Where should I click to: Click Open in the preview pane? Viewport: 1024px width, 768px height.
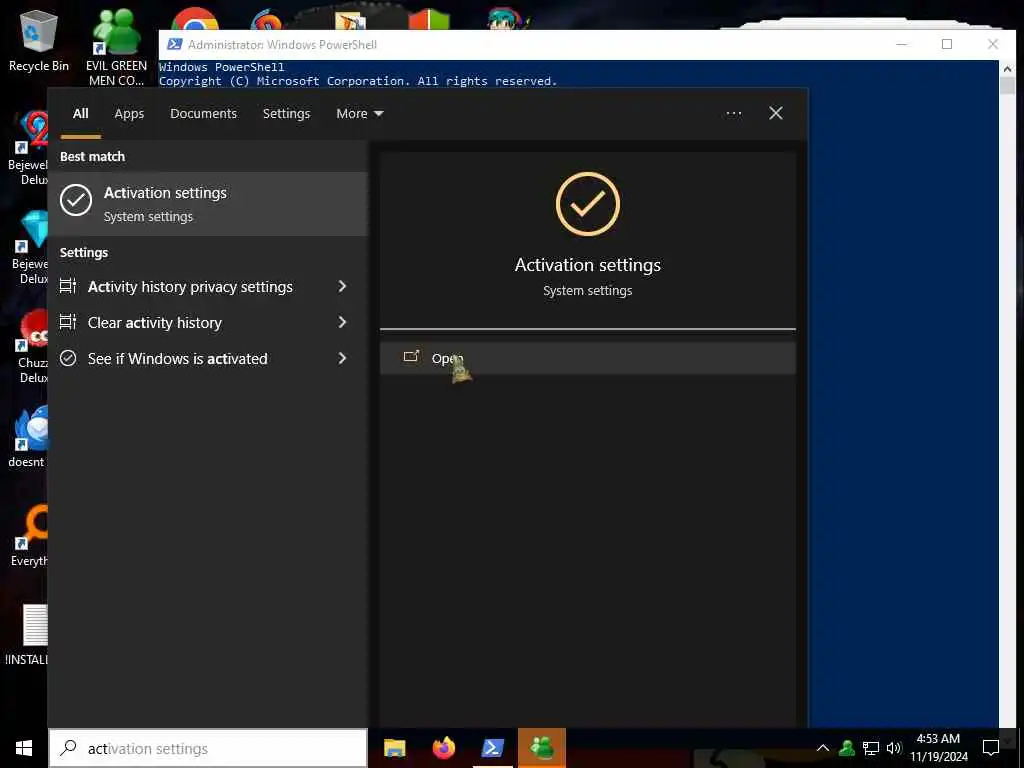click(587, 358)
